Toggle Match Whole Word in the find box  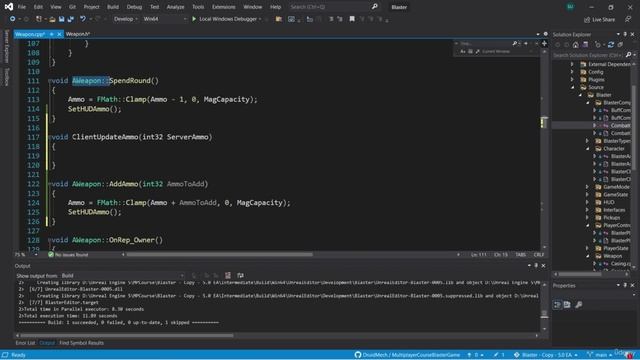[470, 52]
